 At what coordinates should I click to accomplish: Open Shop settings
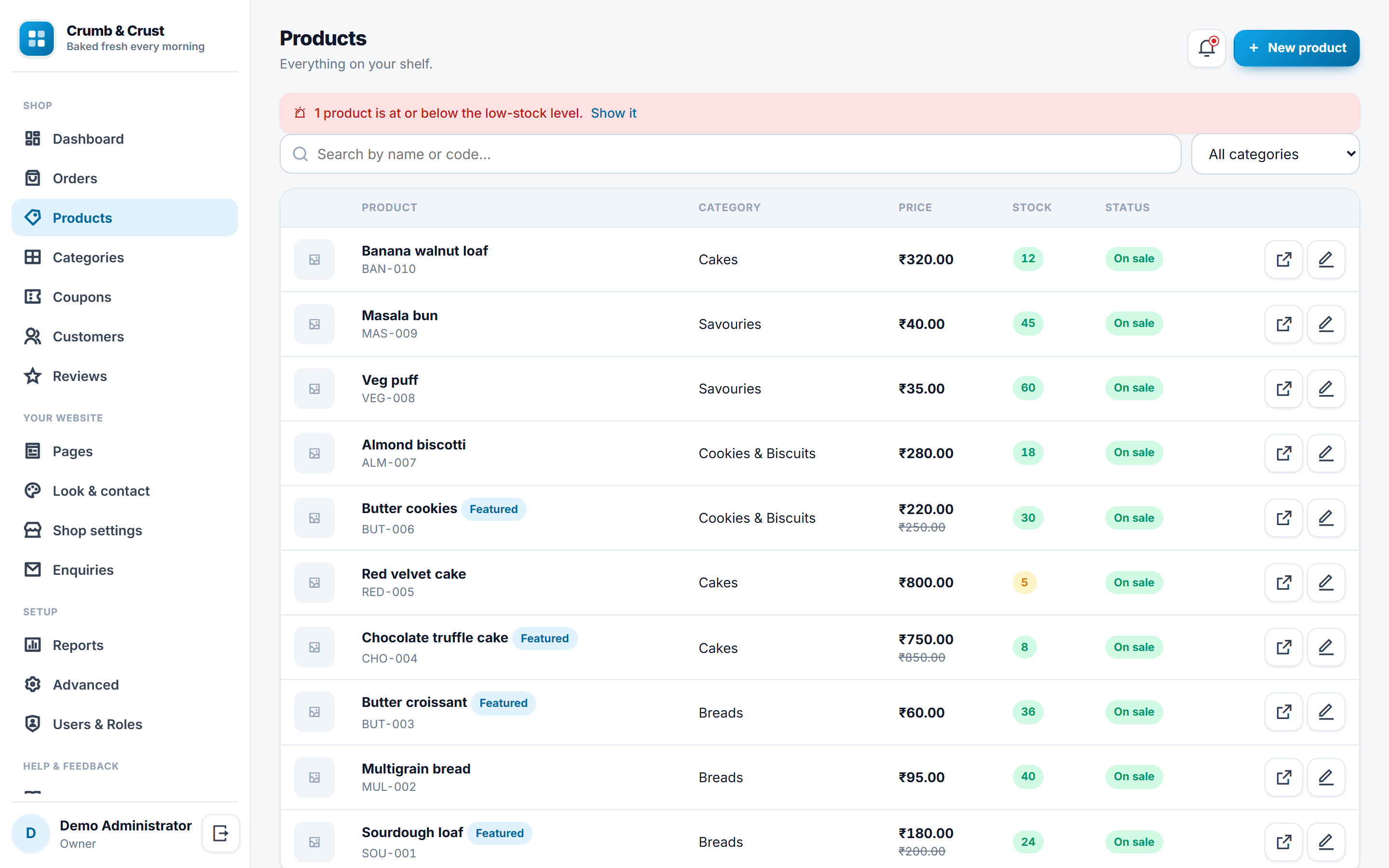click(x=124, y=530)
